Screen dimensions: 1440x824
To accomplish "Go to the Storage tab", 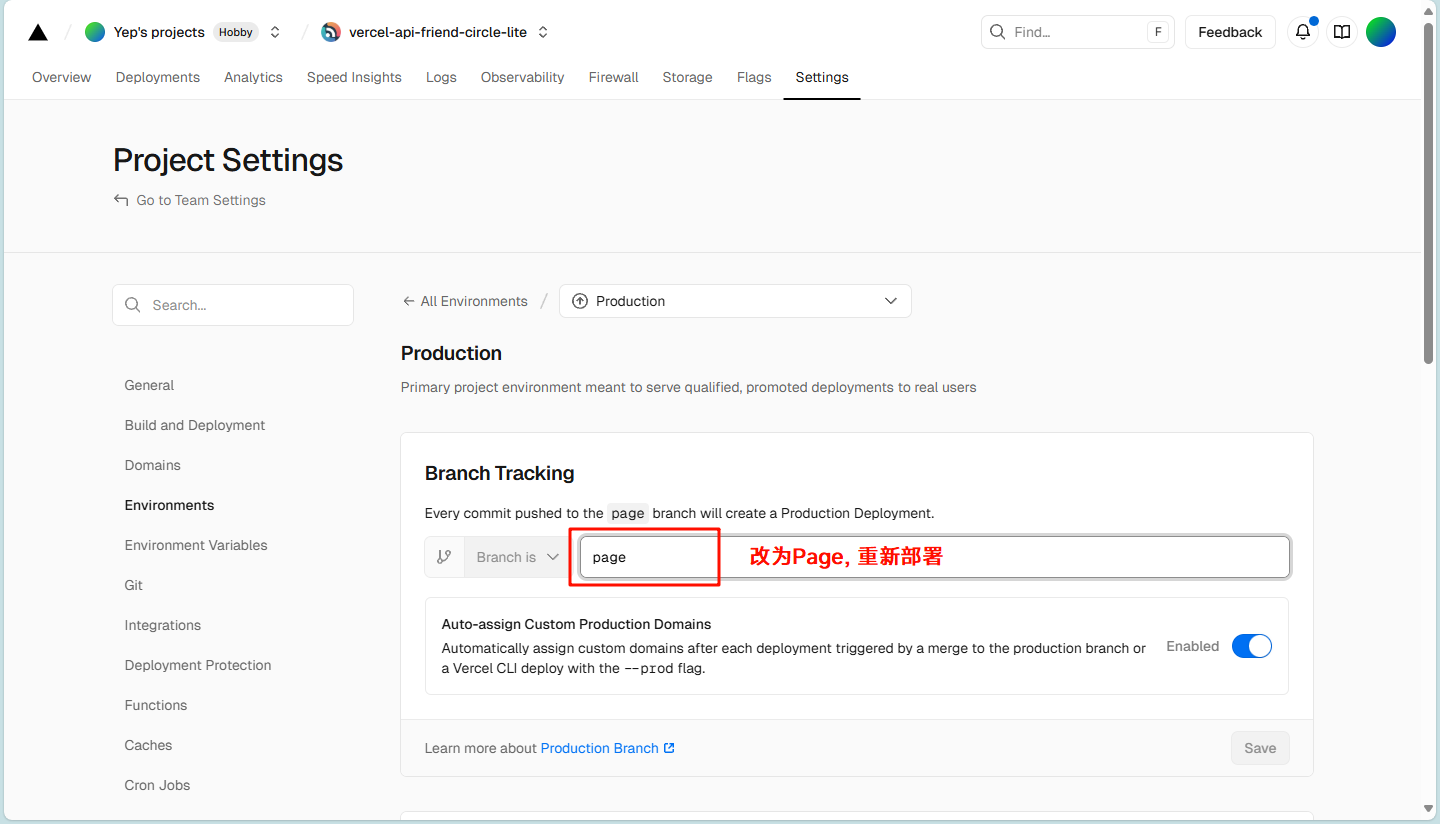I will click(x=687, y=77).
